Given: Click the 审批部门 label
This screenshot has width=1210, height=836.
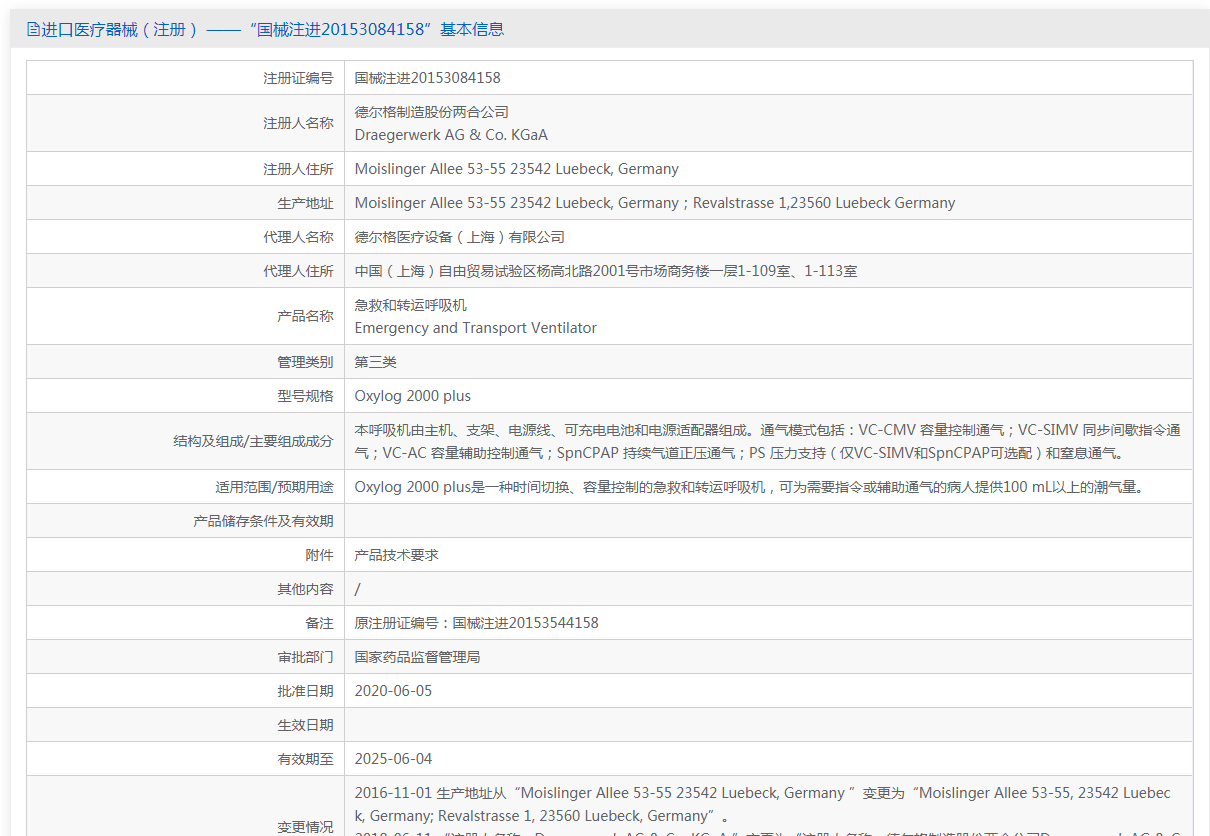Looking at the screenshot, I should point(306,657).
